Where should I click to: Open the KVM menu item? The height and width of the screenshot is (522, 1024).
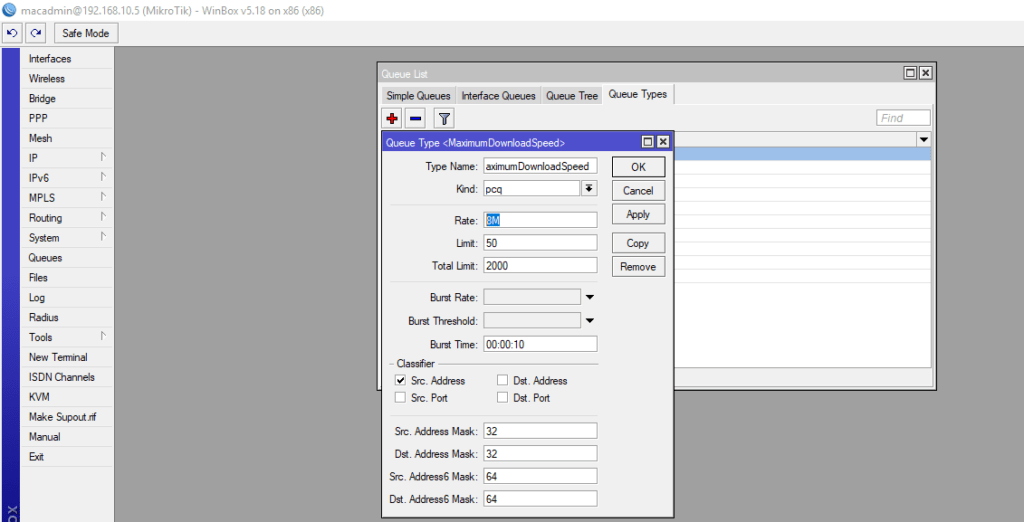click(67, 397)
